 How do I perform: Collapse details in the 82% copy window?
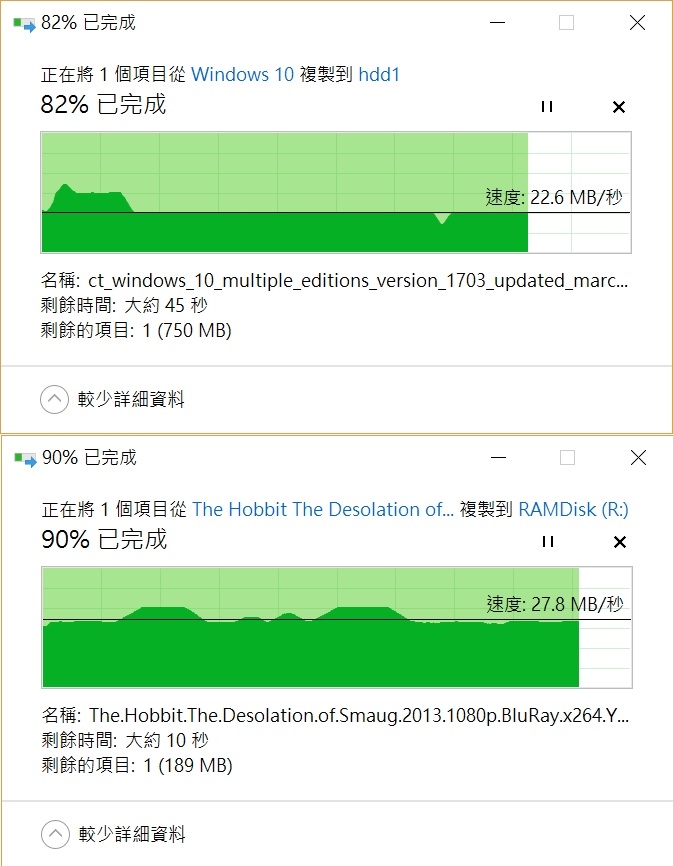54,399
